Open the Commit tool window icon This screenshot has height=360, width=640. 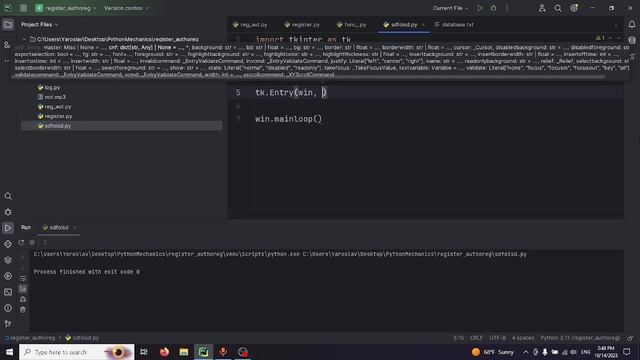[7, 44]
